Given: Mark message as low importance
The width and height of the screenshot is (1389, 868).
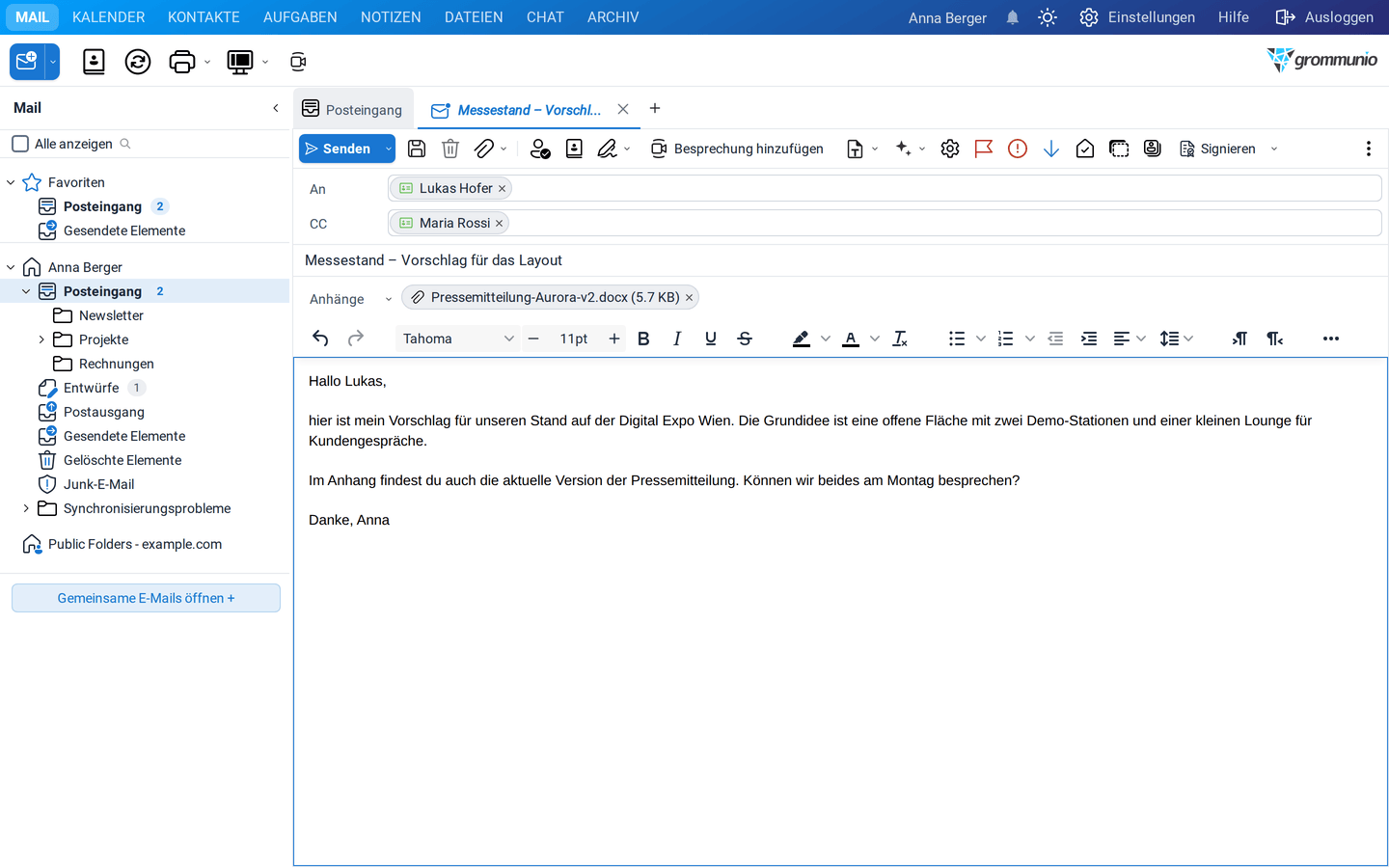Looking at the screenshot, I should 1051,149.
